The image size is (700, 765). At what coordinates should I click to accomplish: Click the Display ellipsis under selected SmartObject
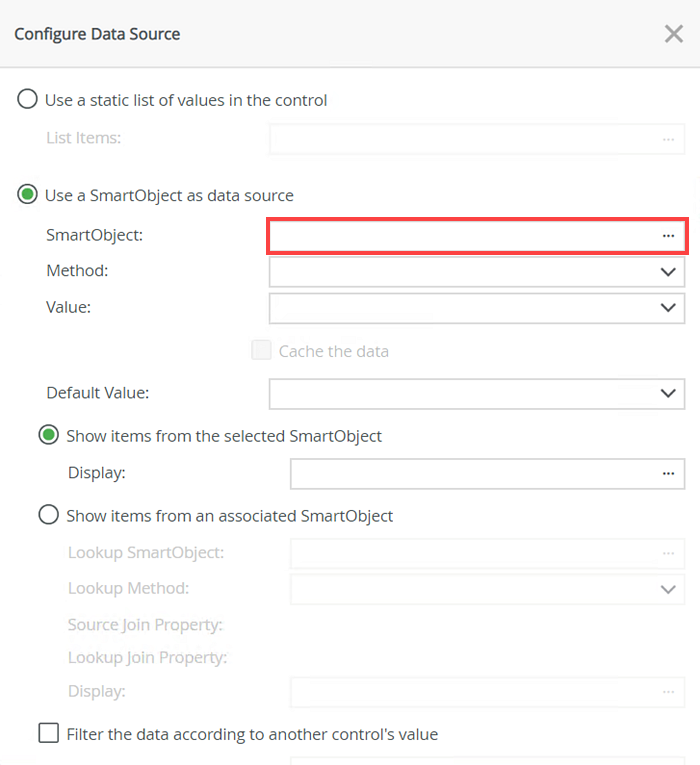click(668, 473)
